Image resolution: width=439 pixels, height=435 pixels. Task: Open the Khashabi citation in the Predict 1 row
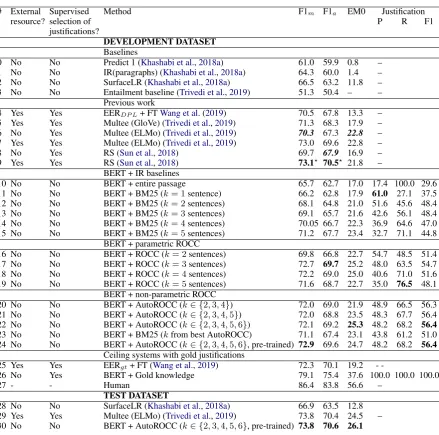(181, 62)
